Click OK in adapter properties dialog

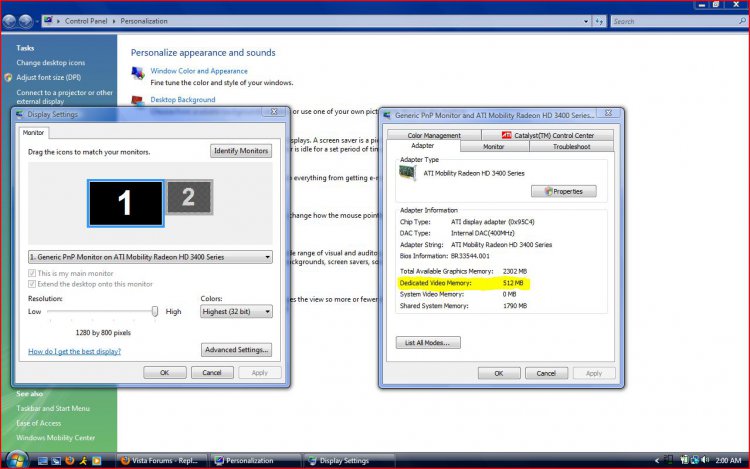pyautogui.click(x=499, y=373)
